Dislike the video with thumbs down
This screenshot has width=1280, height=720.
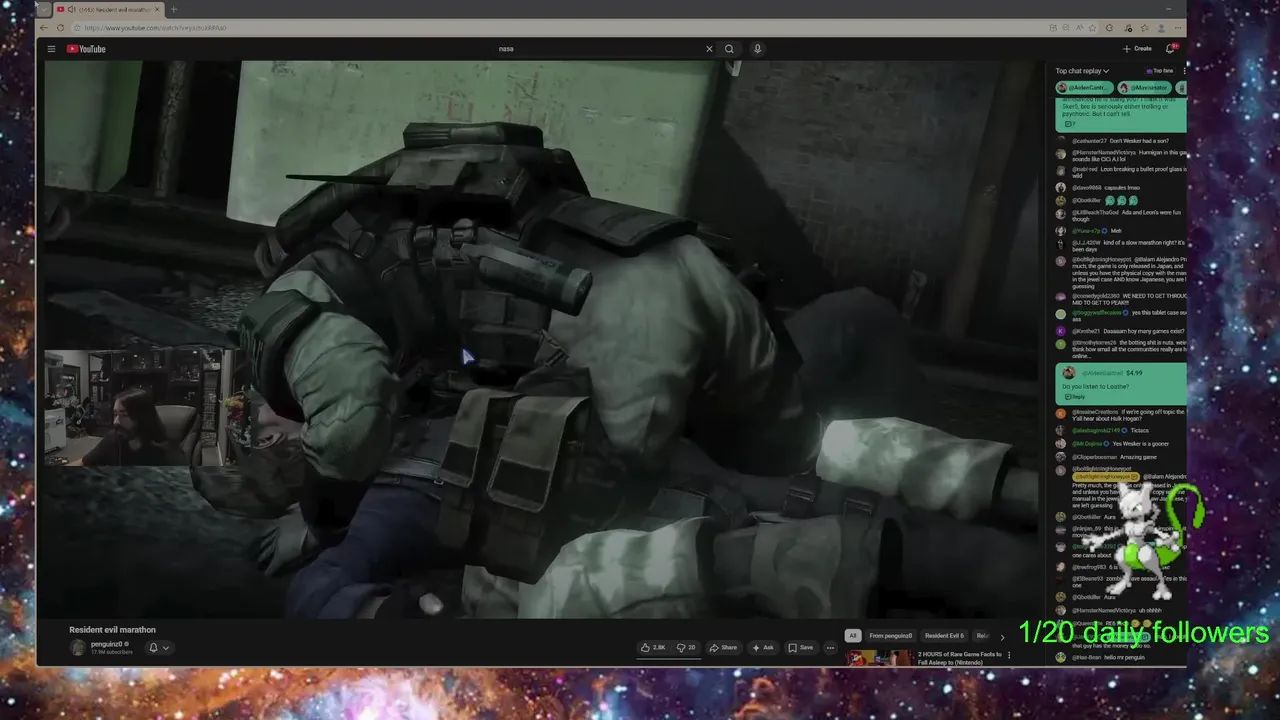(x=686, y=648)
